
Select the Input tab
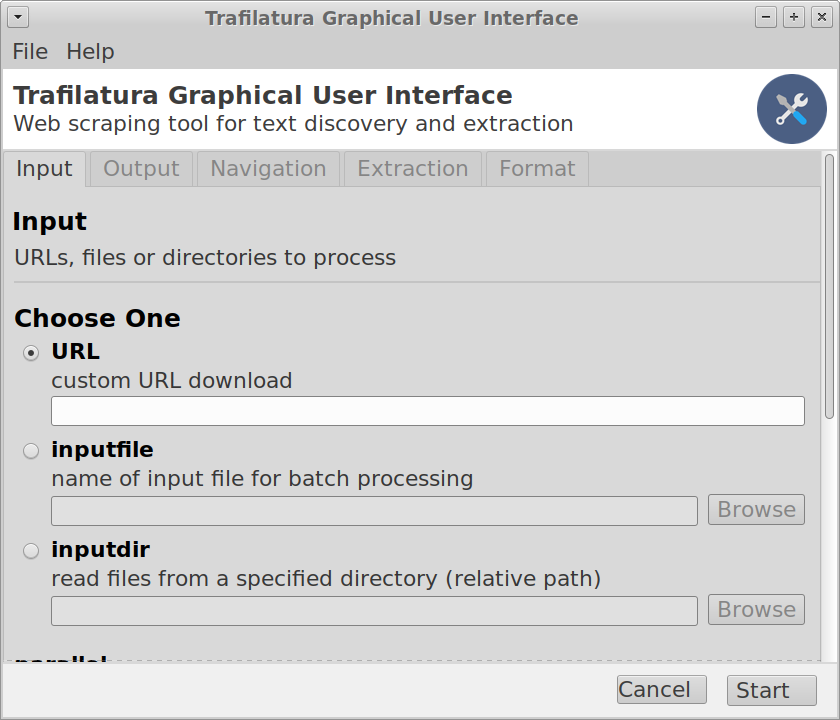click(x=44, y=169)
